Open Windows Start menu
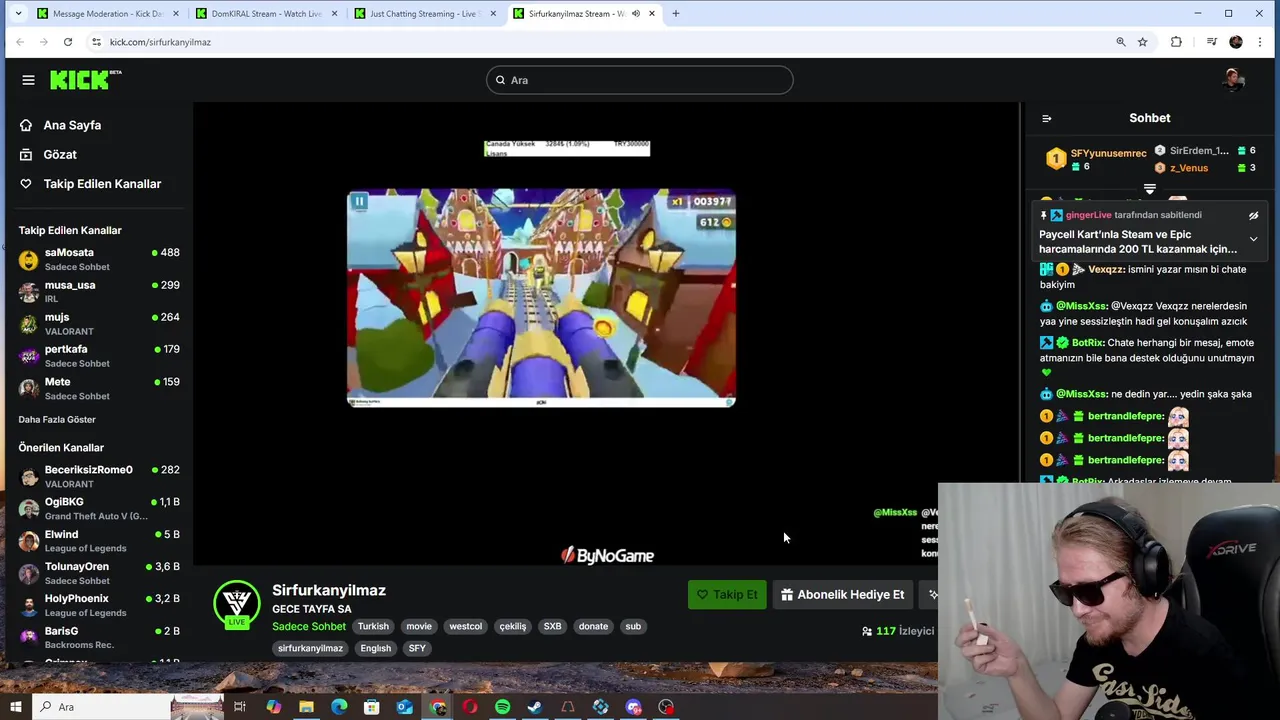This screenshot has height=720, width=1280. tap(16, 707)
